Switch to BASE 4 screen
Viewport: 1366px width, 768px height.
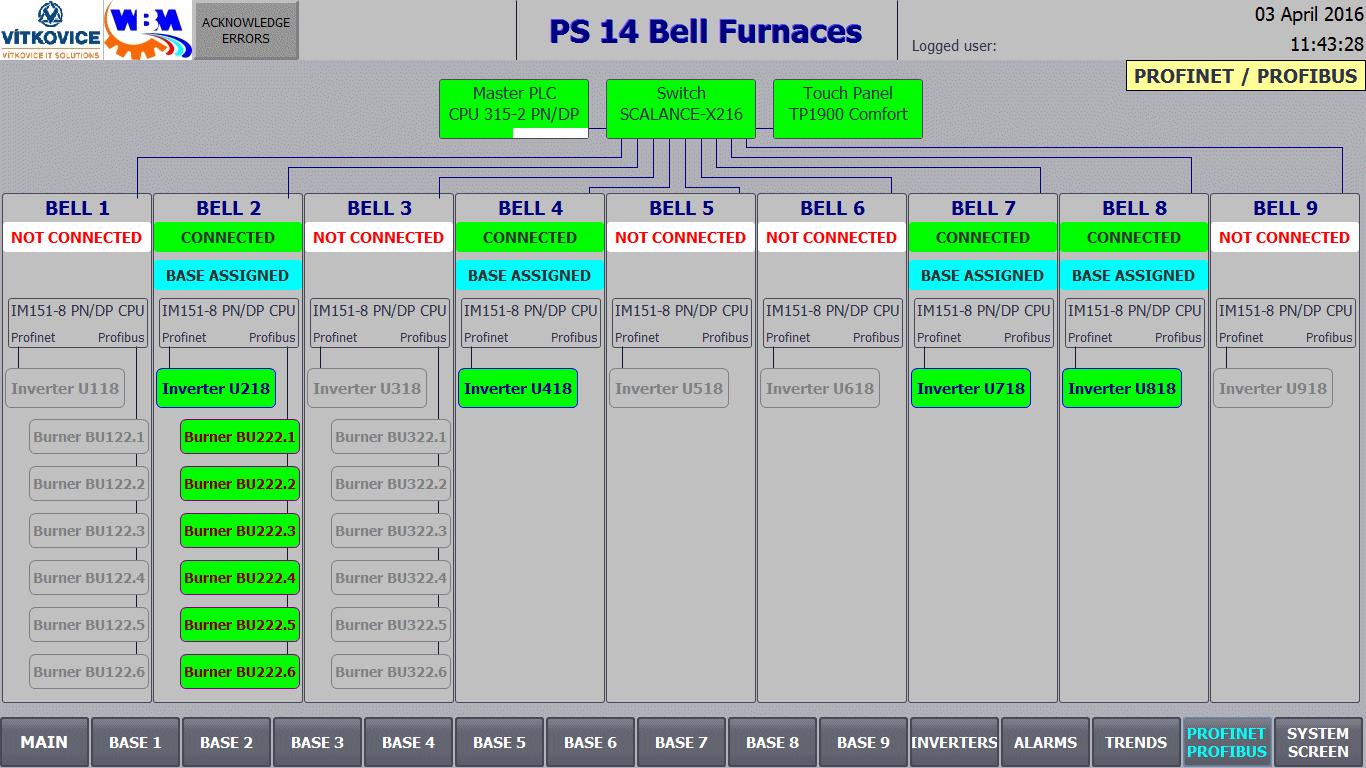pyautogui.click(x=409, y=742)
